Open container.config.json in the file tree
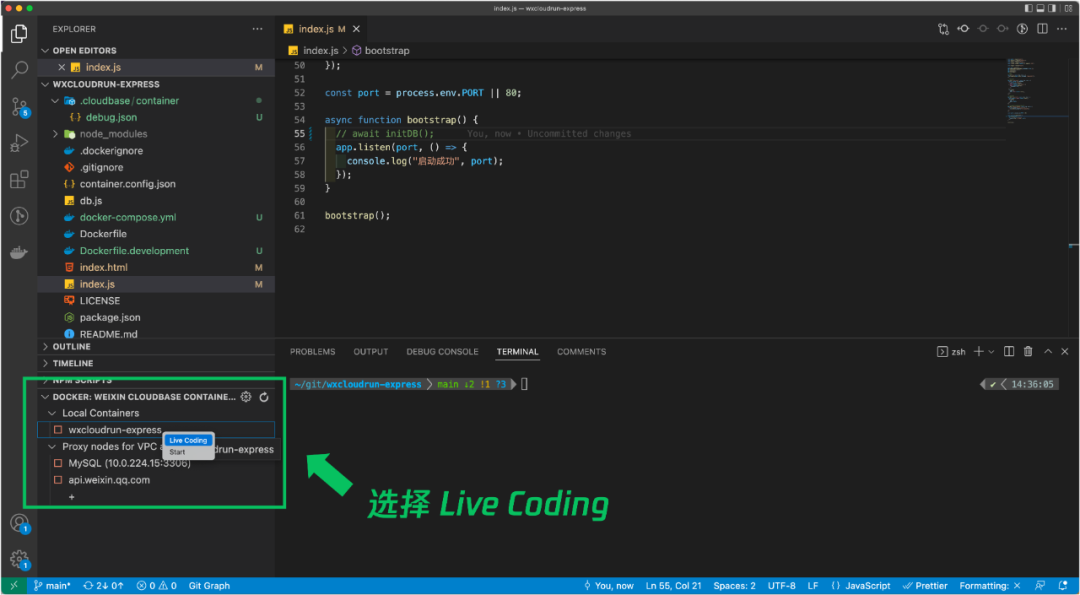This screenshot has width=1080, height=595. pos(127,184)
